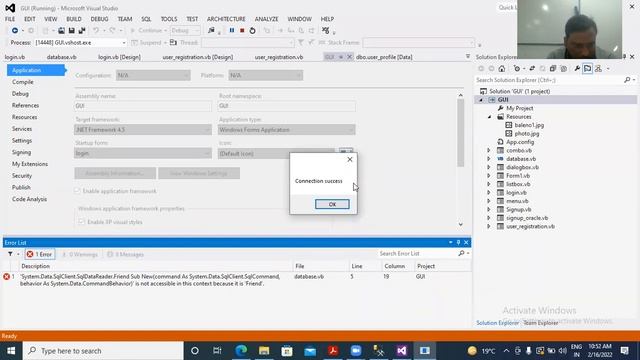Click the Assembly name text field

pos(143,106)
